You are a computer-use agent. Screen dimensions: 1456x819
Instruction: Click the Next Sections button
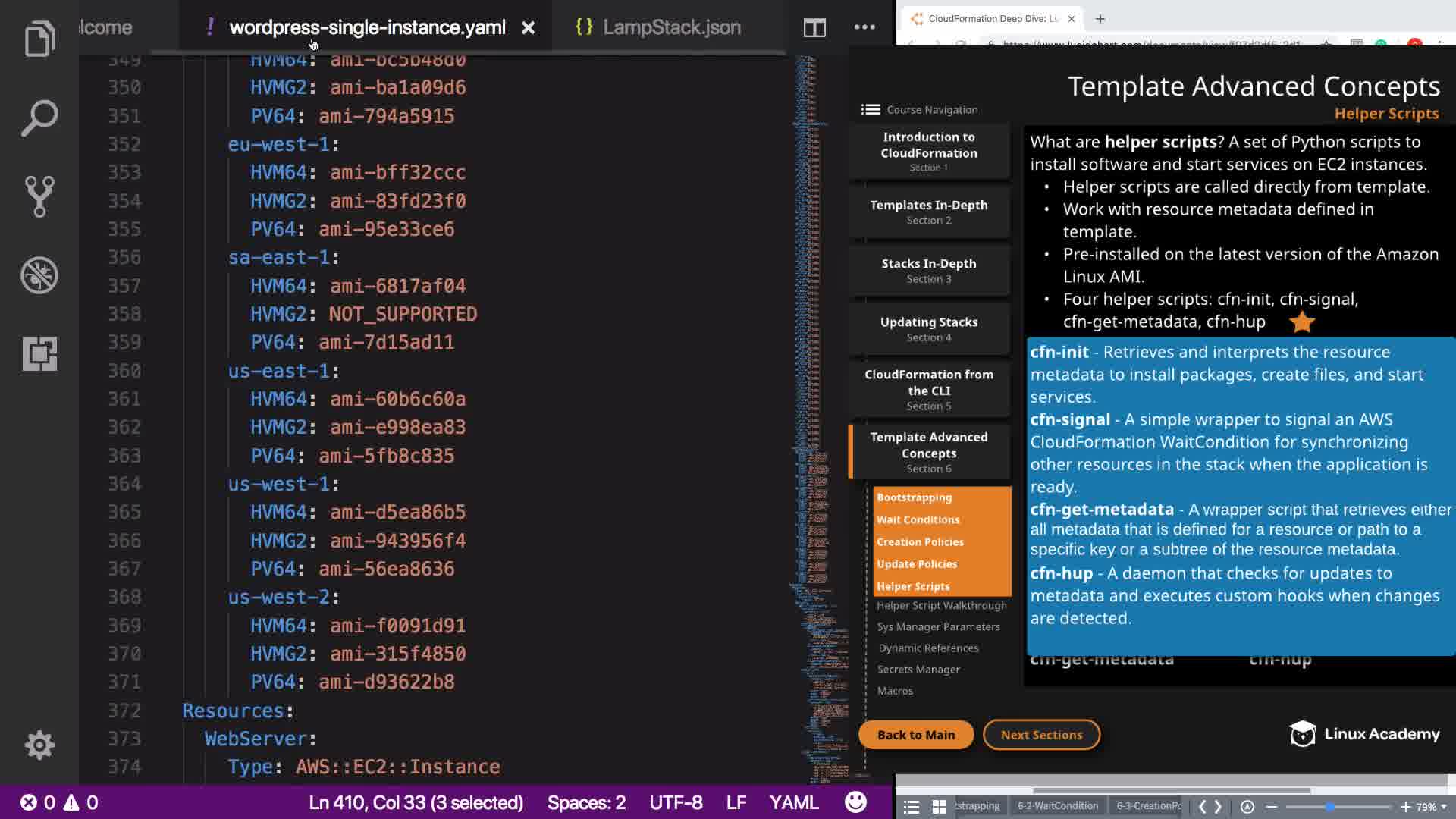click(x=1041, y=735)
